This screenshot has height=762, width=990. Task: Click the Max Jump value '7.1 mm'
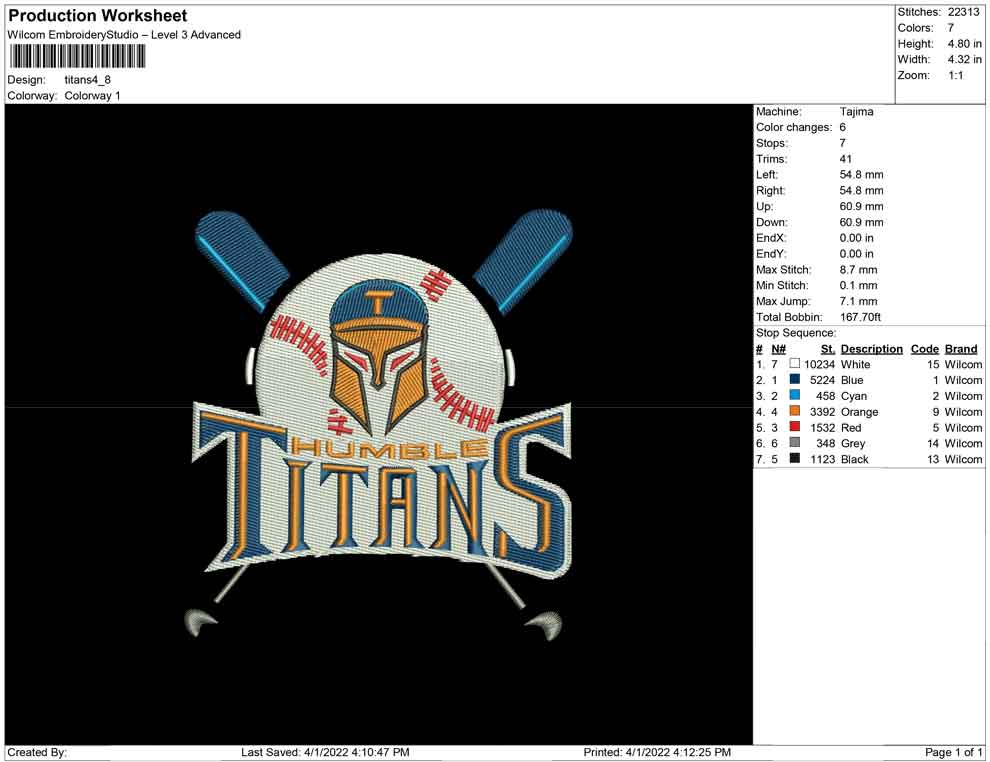859,301
